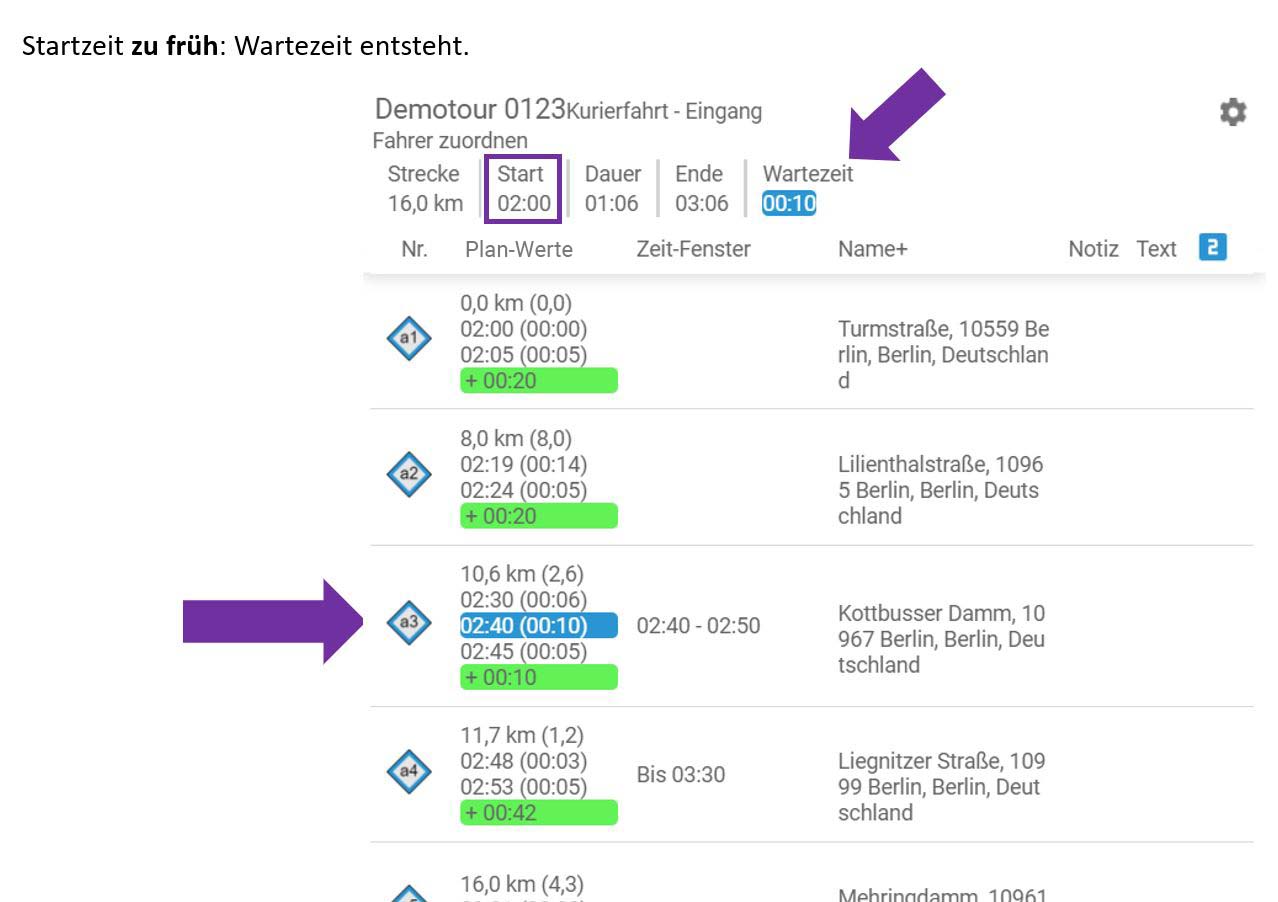Click the Plan-Werte column header
1278x902 pixels.
pyautogui.click(x=518, y=249)
